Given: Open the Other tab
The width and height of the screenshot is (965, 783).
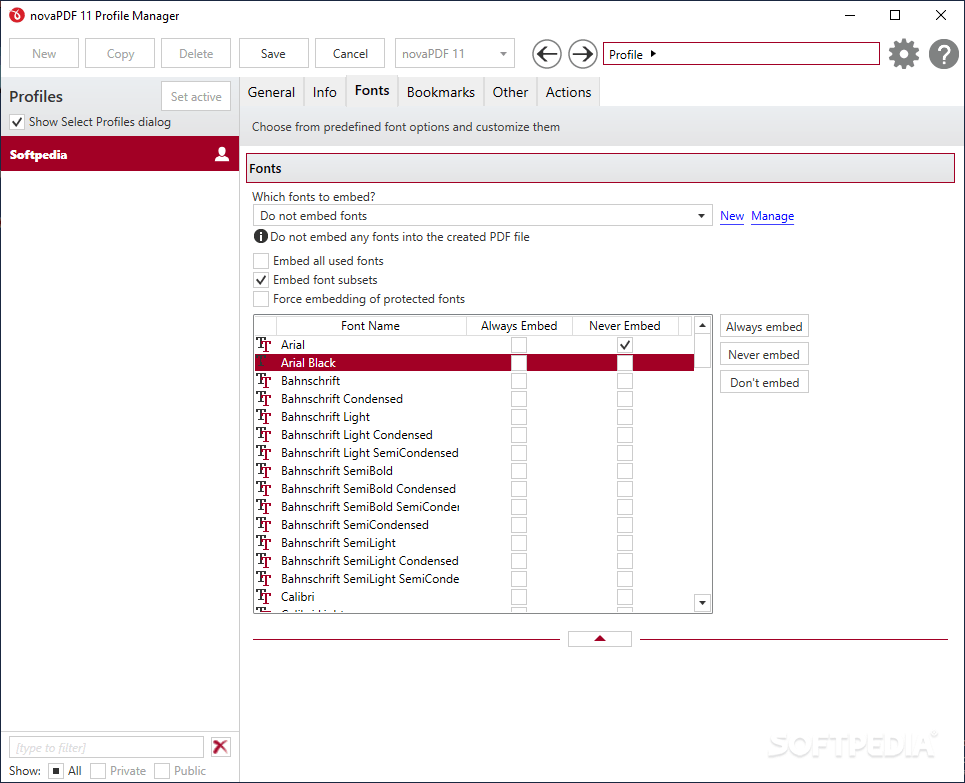Looking at the screenshot, I should pos(510,92).
